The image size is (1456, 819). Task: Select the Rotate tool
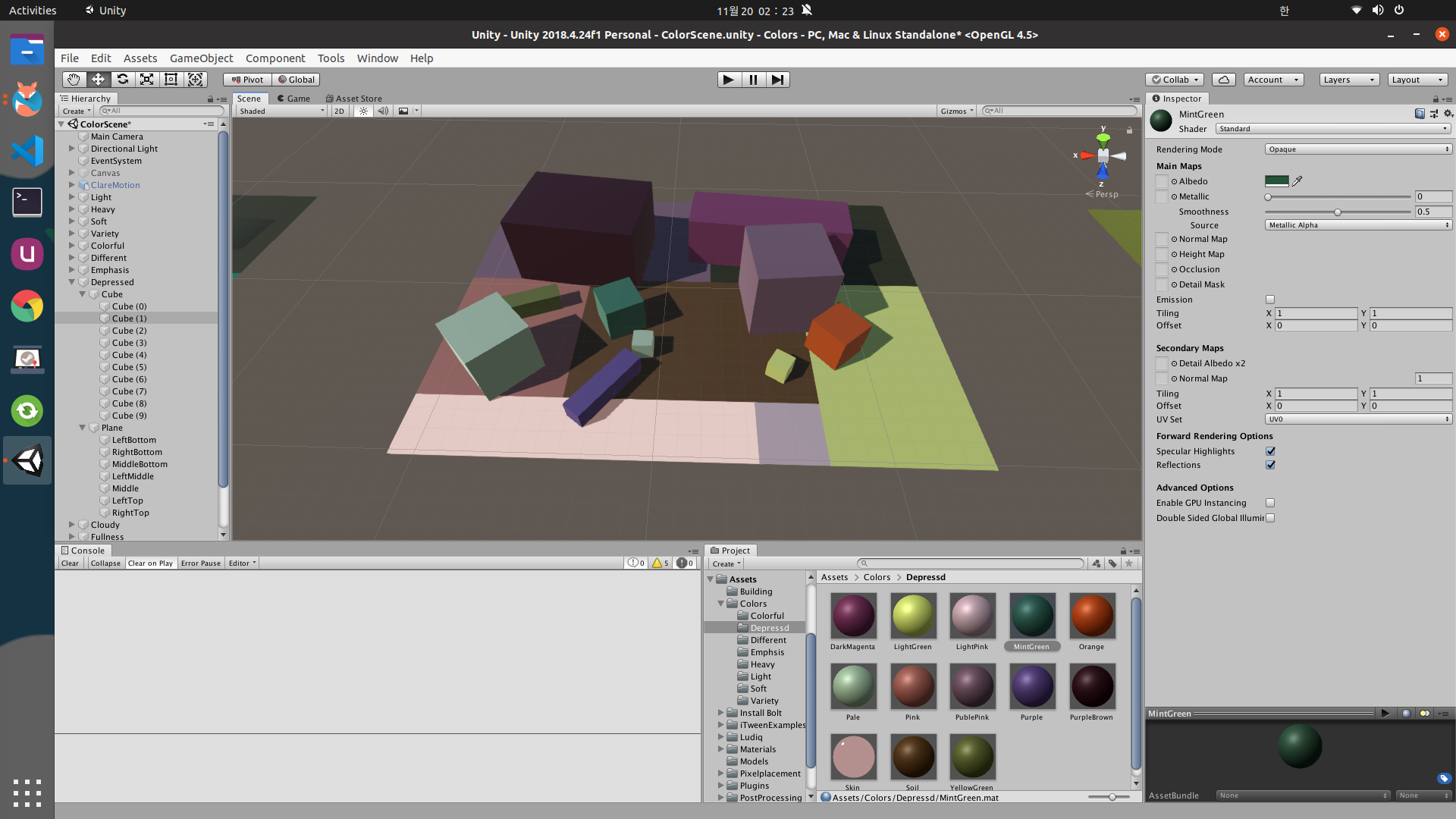pos(122,80)
